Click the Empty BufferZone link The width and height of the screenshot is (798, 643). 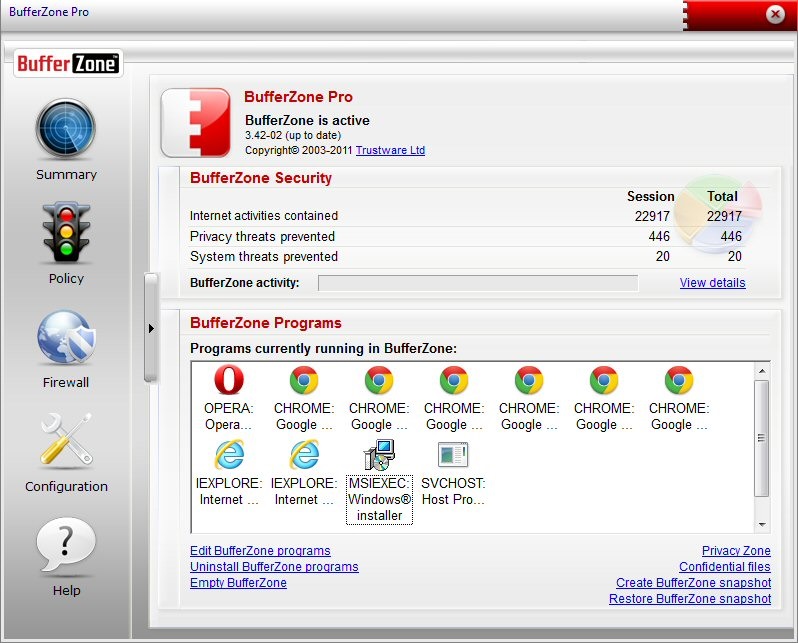(x=238, y=582)
